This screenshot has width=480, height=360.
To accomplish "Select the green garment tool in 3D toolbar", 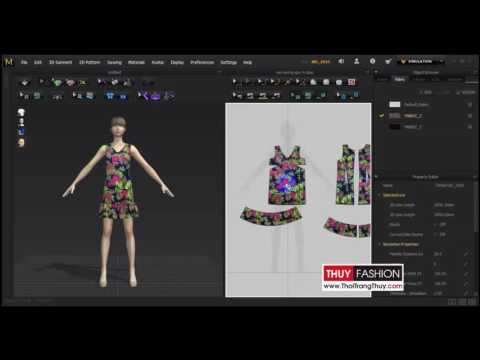I will 57,83.
